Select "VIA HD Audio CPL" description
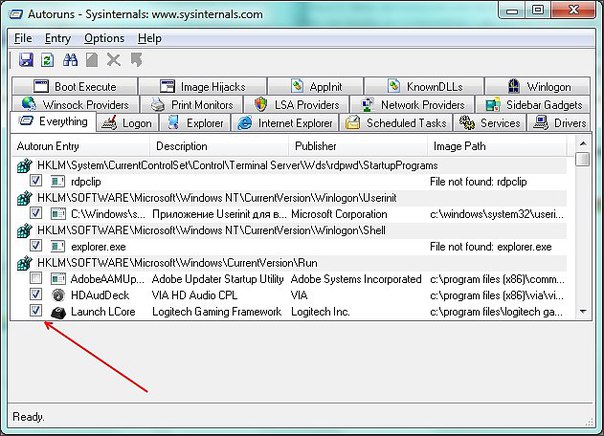 point(195,295)
